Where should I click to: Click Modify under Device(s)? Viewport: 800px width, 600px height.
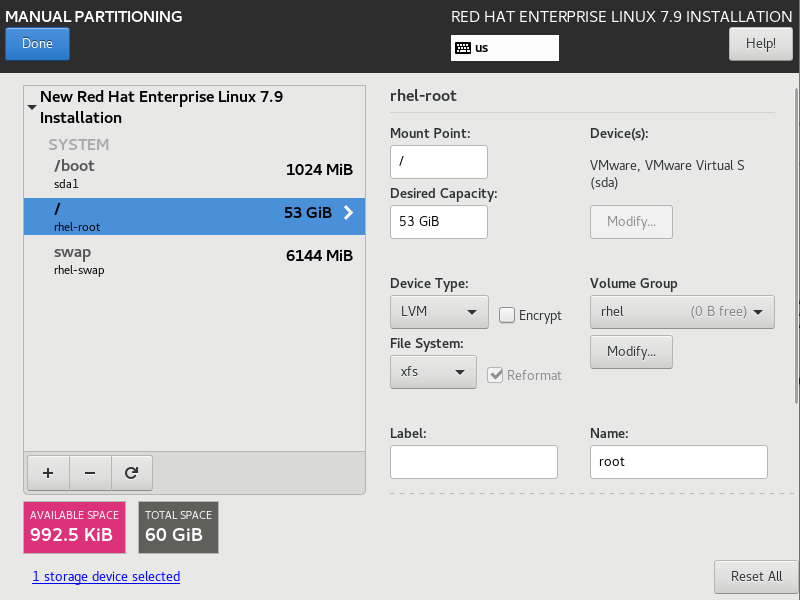631,222
